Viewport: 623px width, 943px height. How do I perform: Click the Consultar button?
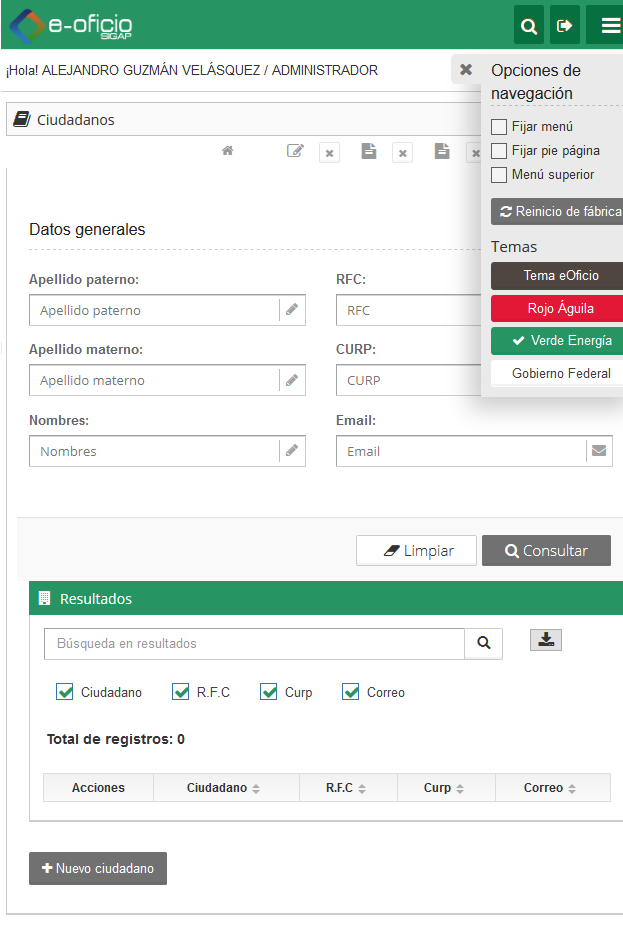tap(546, 550)
